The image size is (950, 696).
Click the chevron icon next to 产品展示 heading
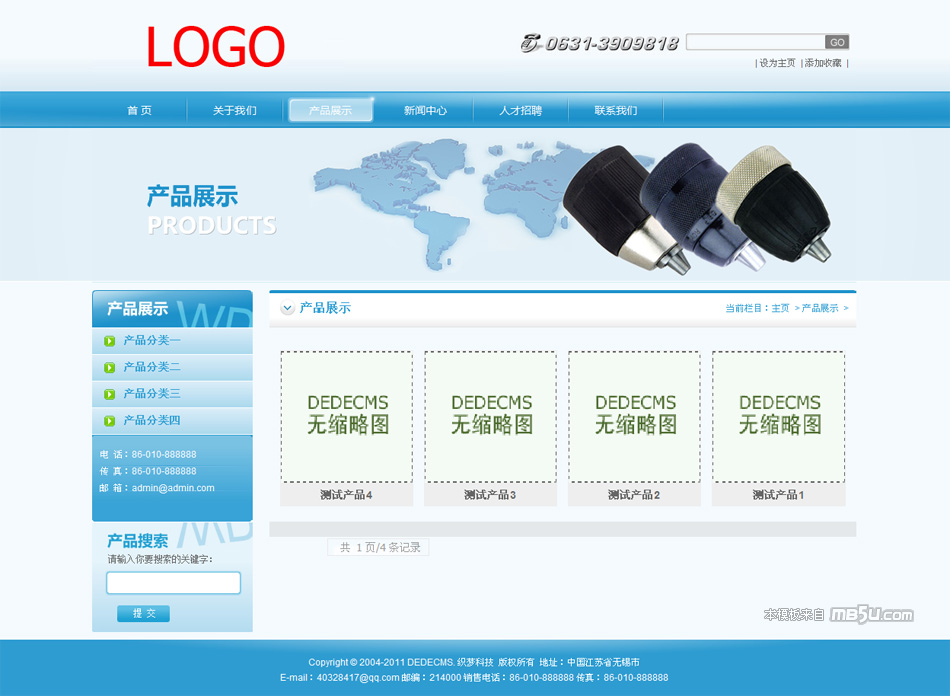[x=288, y=309]
